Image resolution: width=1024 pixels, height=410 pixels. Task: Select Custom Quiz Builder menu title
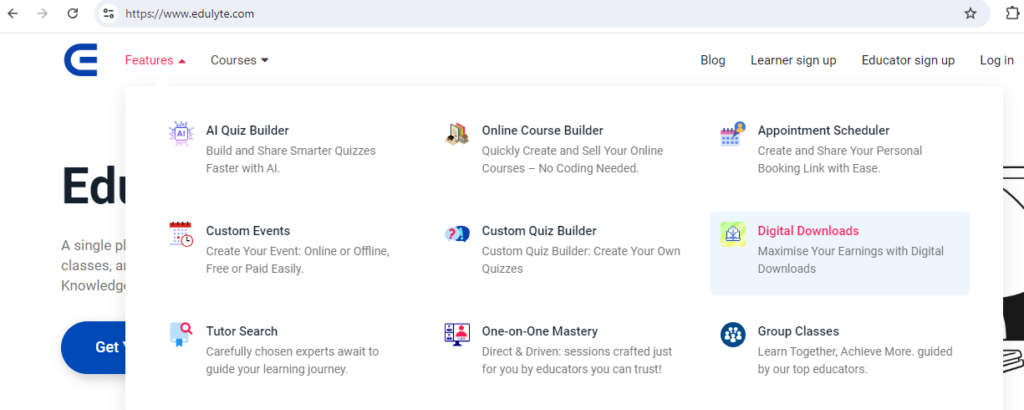coord(539,231)
